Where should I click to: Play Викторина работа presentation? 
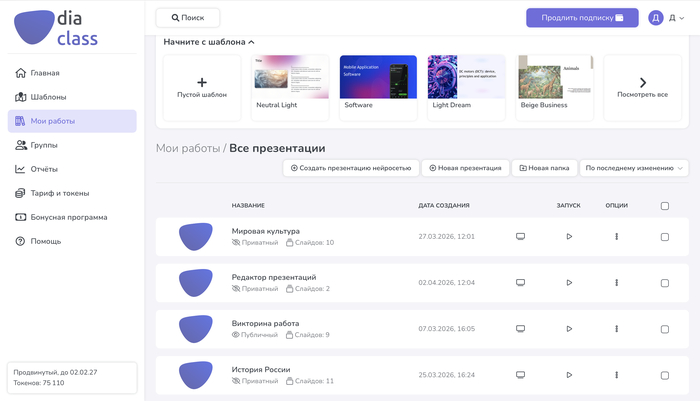569,329
